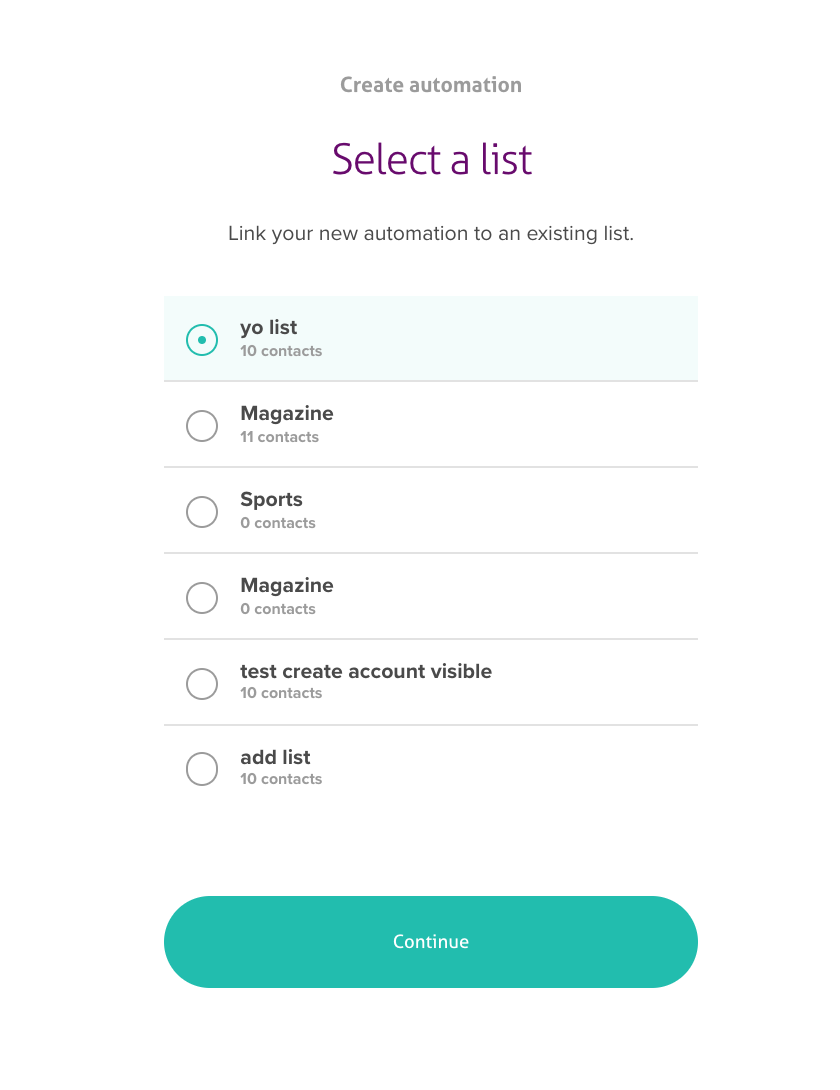Click "0 contacts" text under Sports
Viewport: 840px width, 1090px height.
(x=277, y=523)
